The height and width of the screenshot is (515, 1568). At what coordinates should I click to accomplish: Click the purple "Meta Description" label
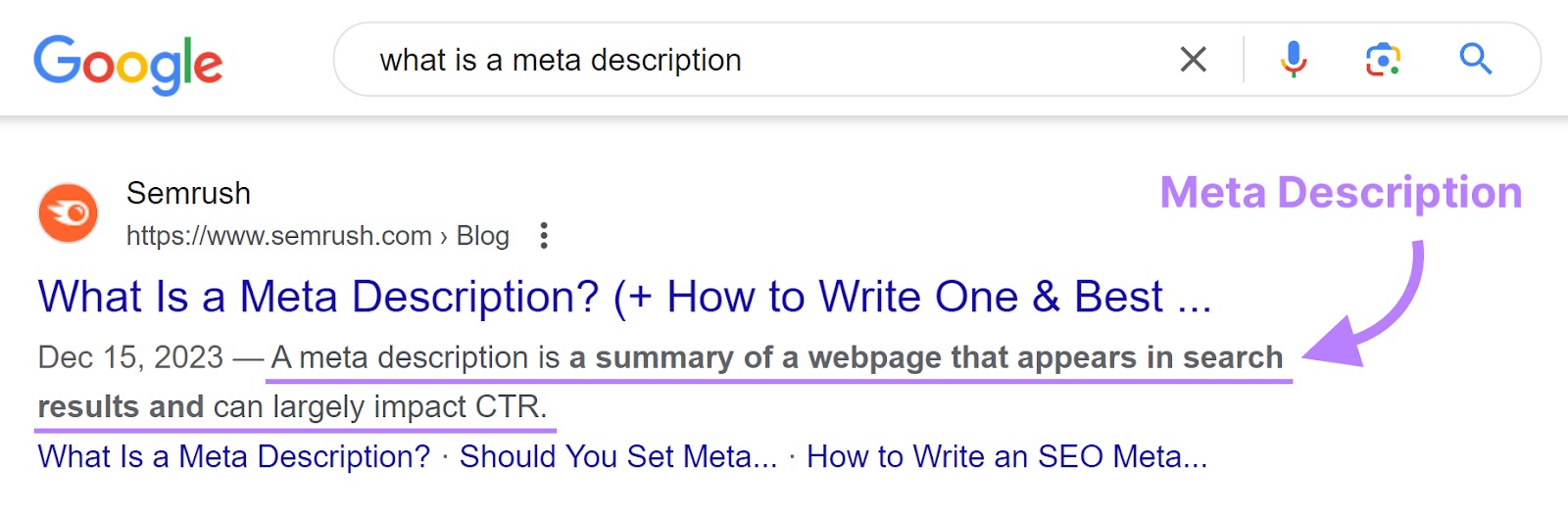1340,193
